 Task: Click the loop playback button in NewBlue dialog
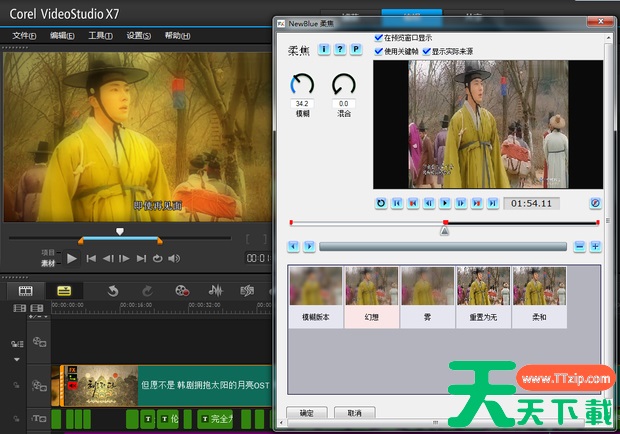(381, 203)
